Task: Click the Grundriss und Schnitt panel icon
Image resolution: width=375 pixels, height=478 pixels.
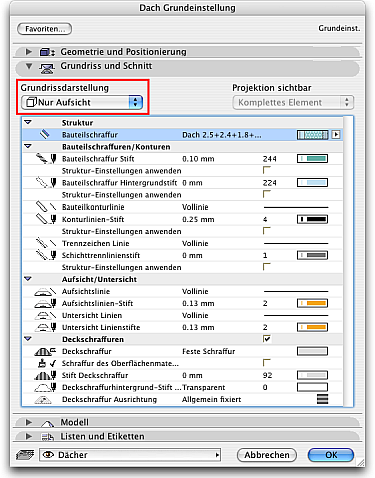Action: point(47,68)
